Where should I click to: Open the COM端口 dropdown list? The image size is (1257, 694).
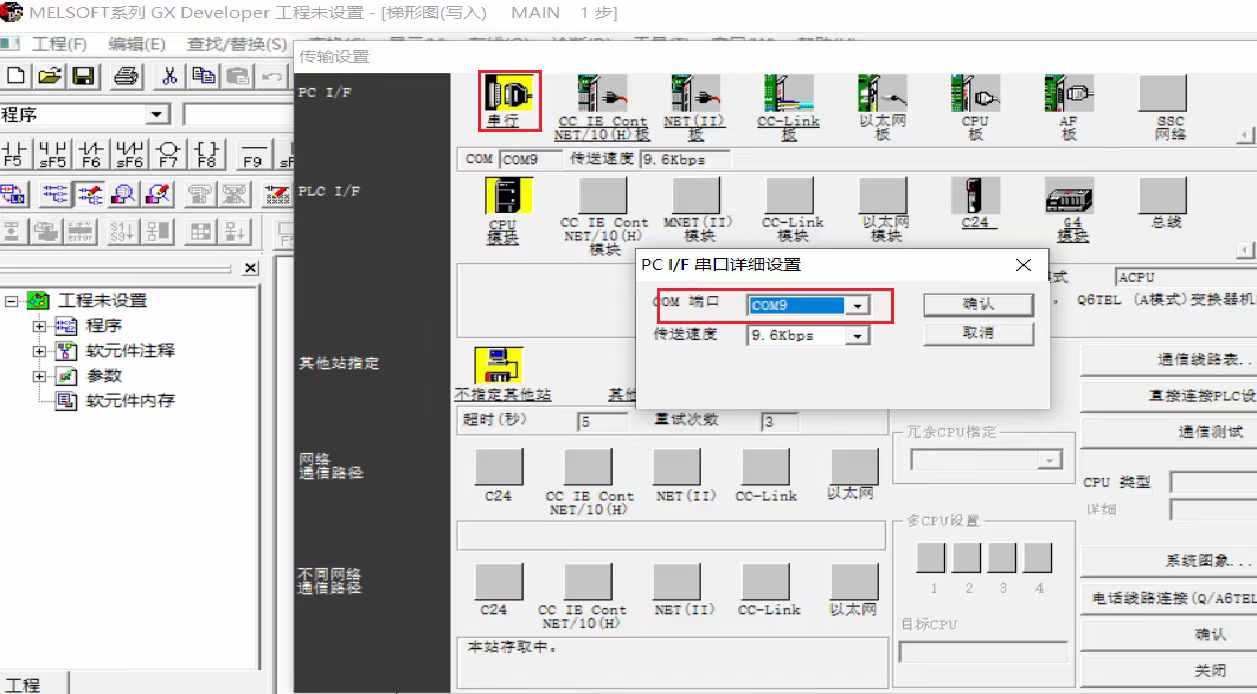pos(857,306)
